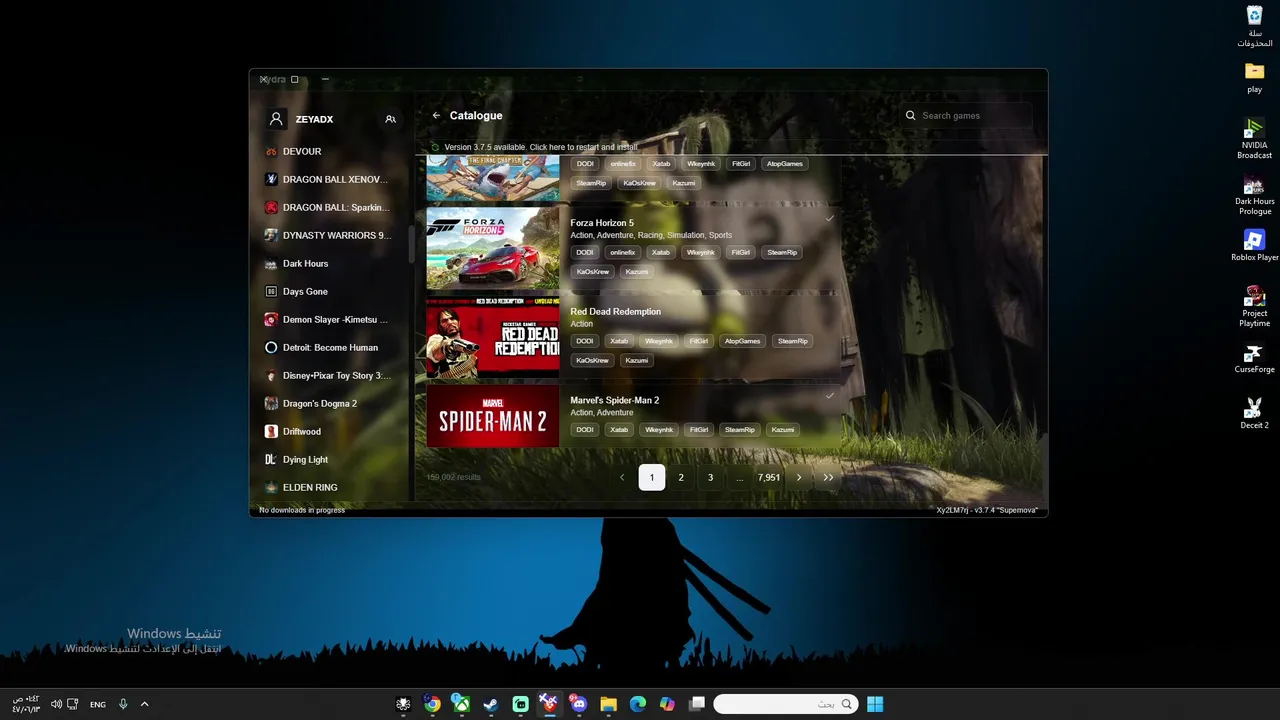Click the update sync icon in banner
The width and height of the screenshot is (1280, 720).
435,147
